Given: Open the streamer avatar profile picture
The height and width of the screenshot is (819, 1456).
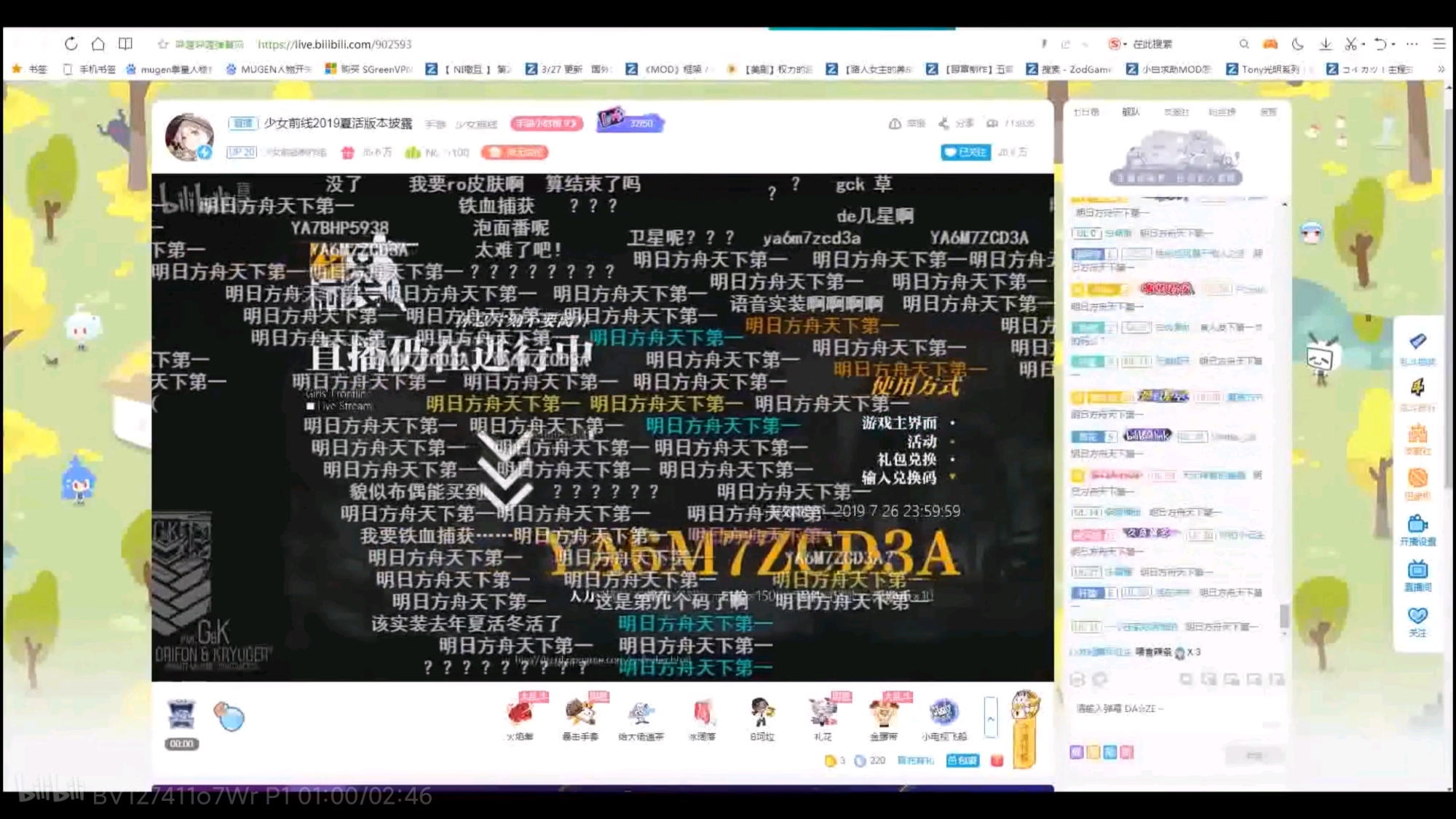Looking at the screenshot, I should point(189,136).
